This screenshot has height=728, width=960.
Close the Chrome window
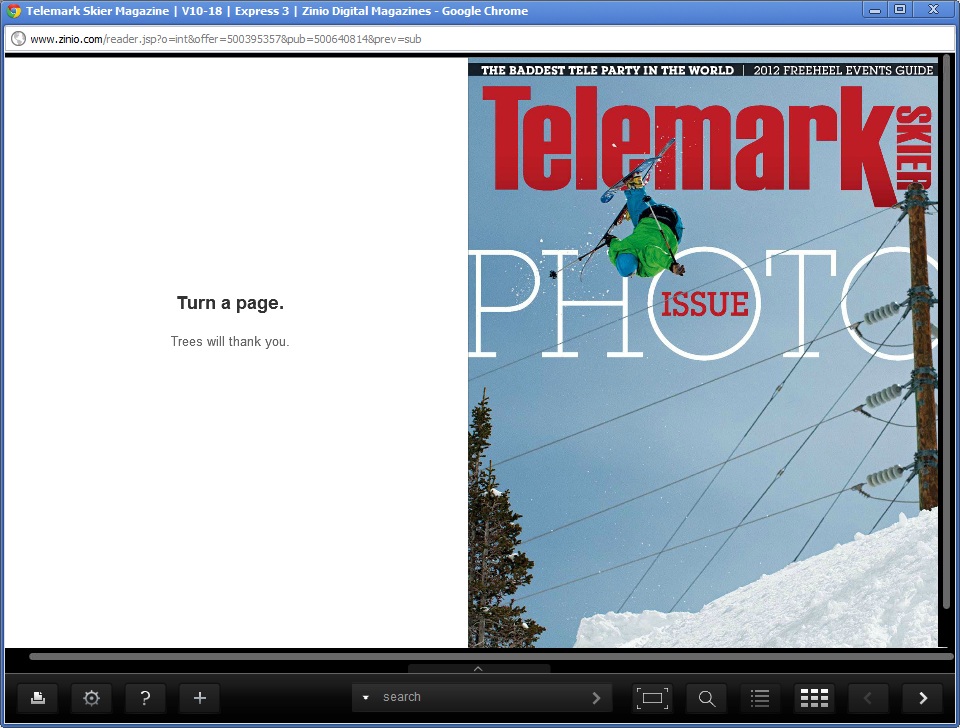click(x=933, y=10)
